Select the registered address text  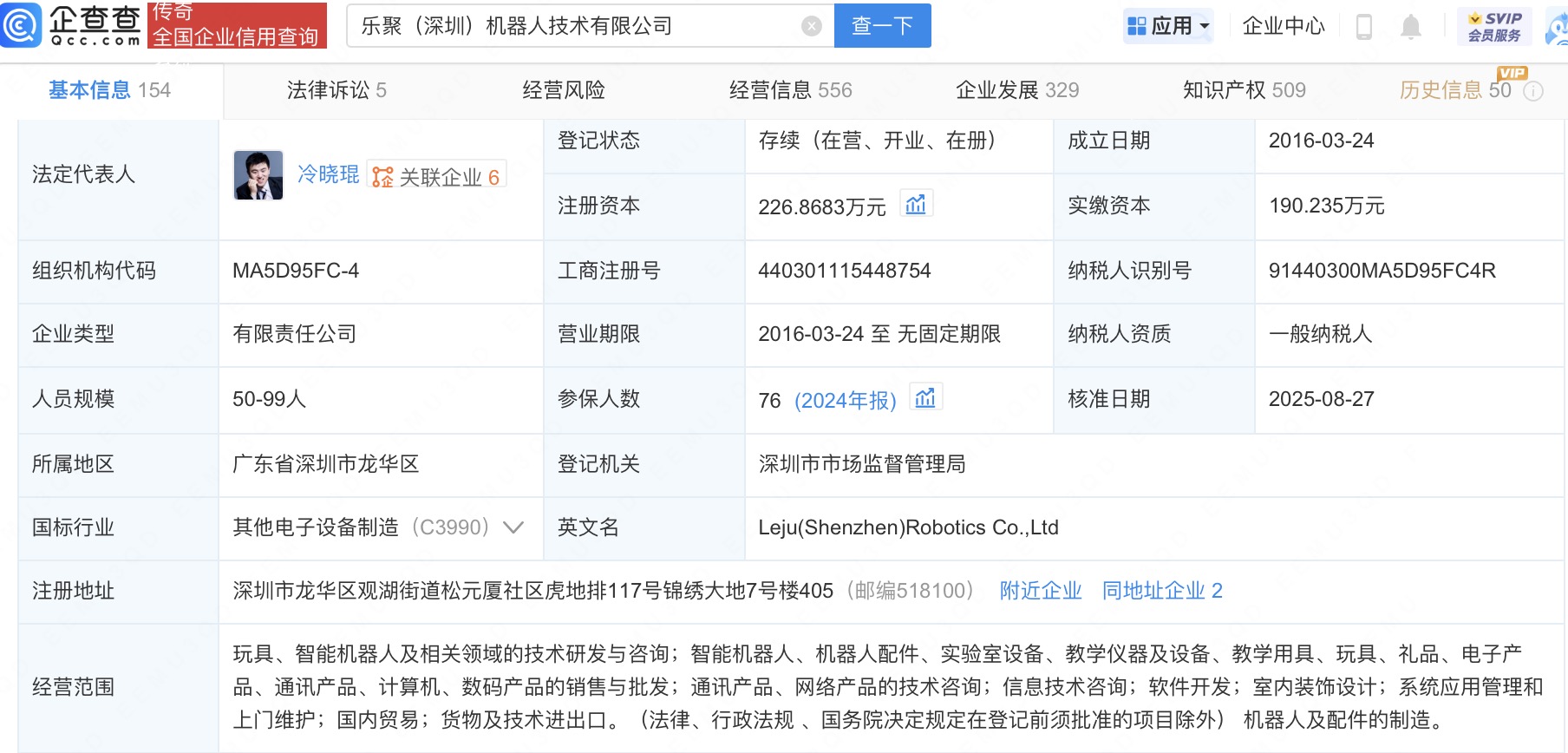click(x=532, y=591)
